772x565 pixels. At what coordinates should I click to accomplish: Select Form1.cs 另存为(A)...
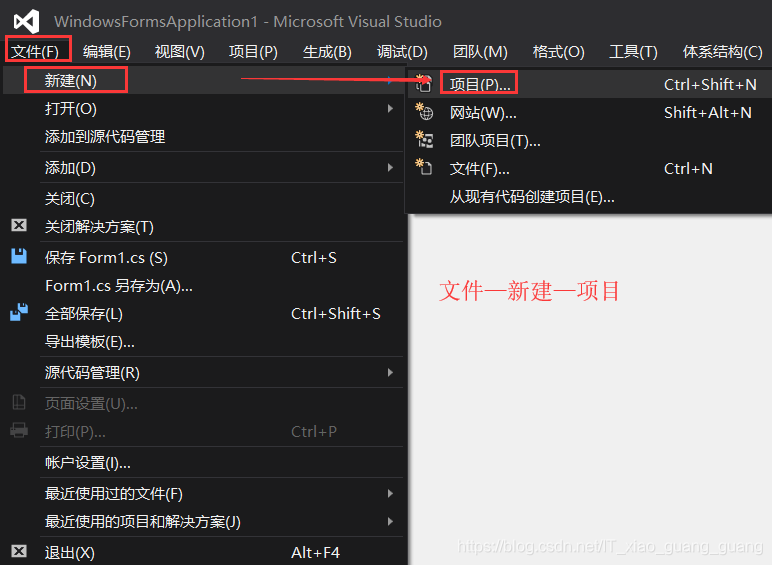204,285
